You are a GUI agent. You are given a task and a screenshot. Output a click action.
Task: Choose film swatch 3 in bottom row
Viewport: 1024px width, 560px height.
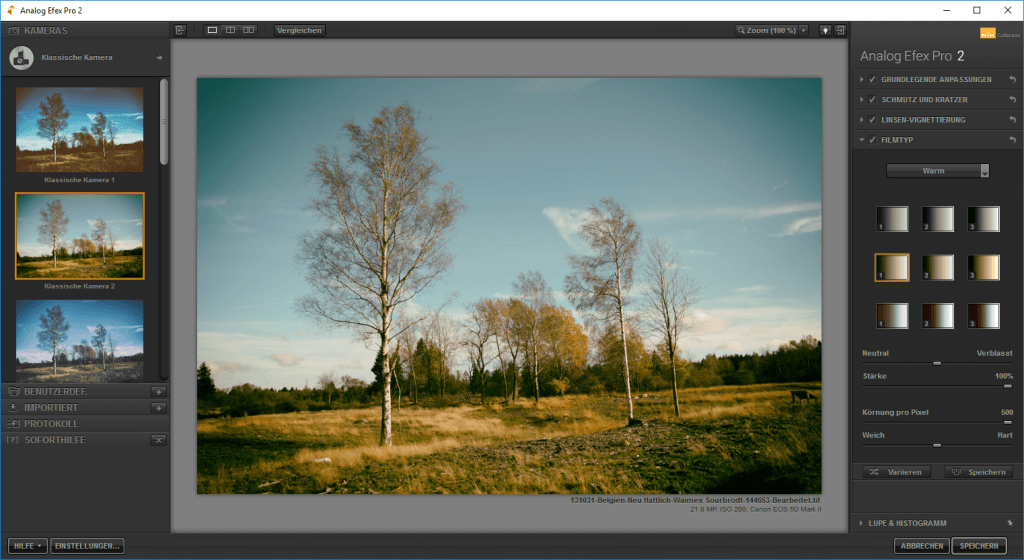pyautogui.click(x=984, y=316)
